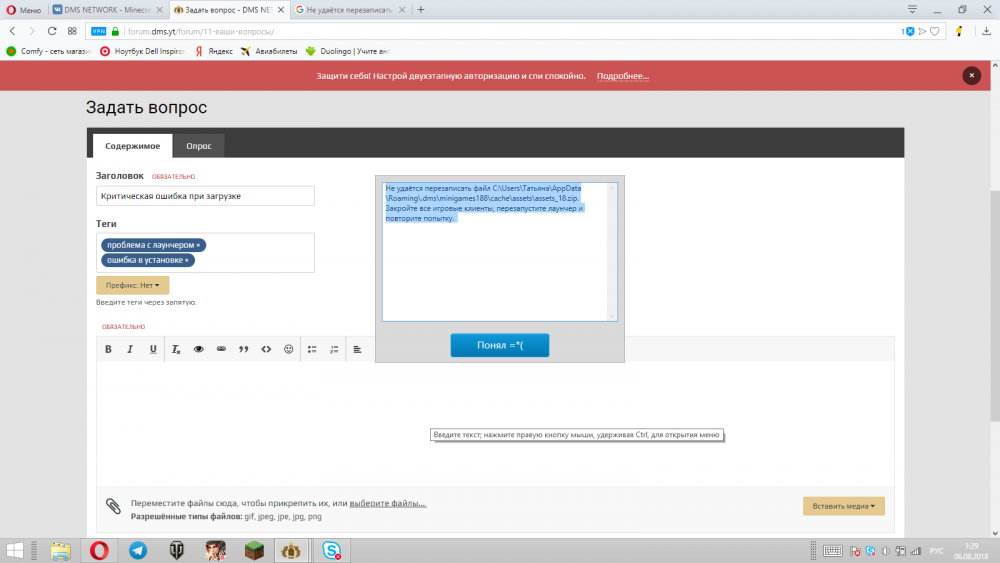1000x563 pixels.
Task: Open Telegram from the taskbar
Action: click(137, 550)
